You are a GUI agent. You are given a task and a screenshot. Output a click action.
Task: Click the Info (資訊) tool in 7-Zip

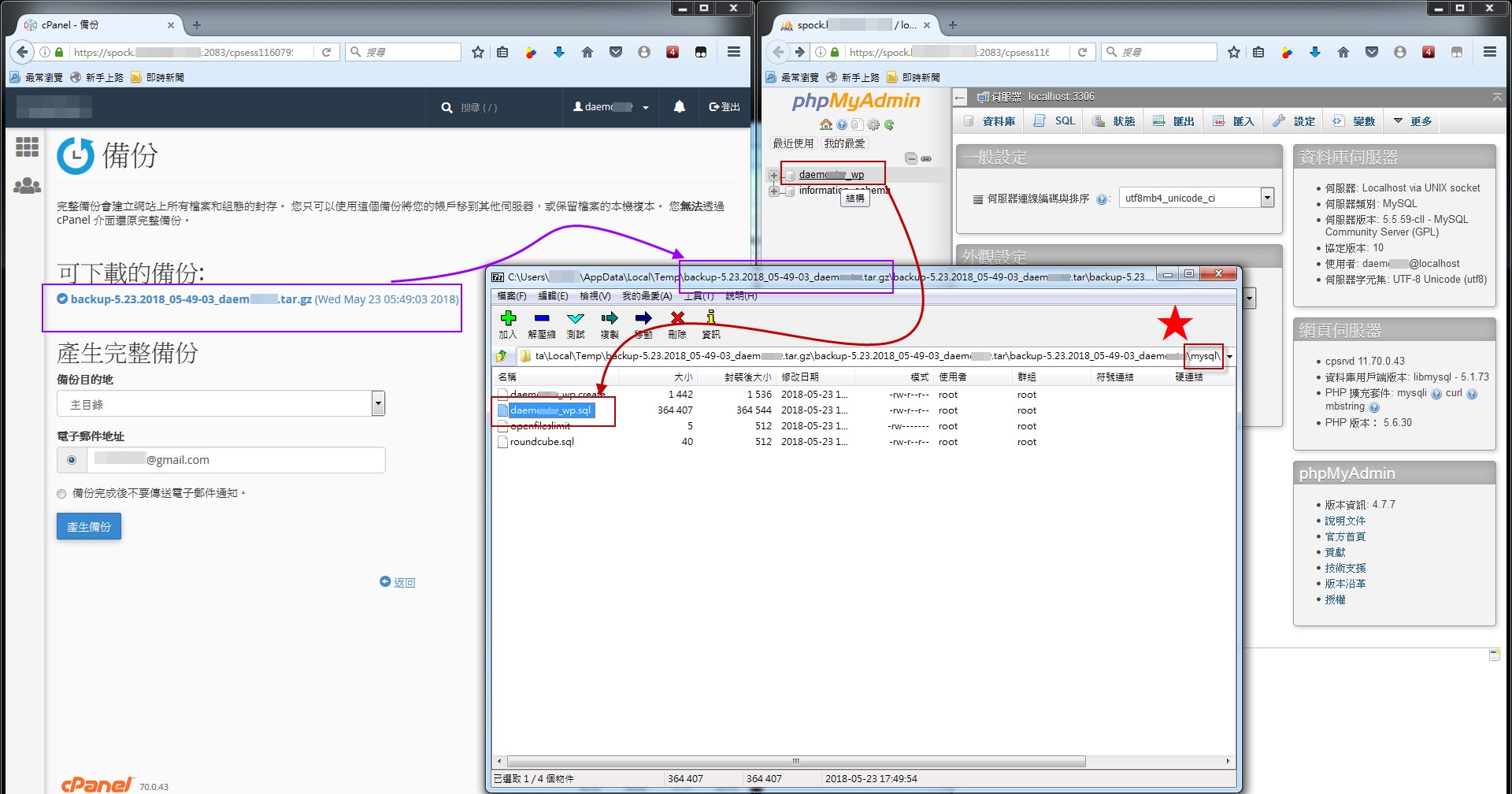click(x=711, y=324)
